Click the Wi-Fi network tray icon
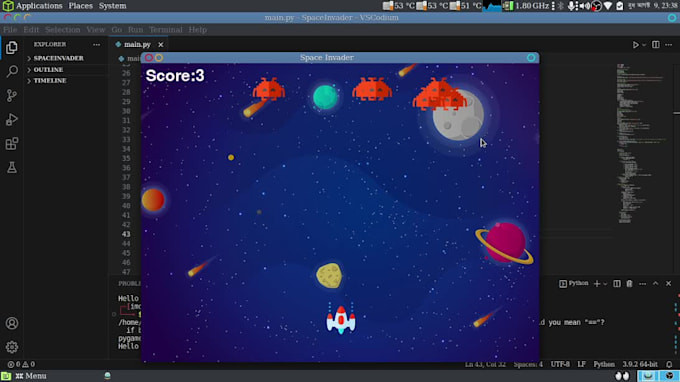 [x=608, y=6]
